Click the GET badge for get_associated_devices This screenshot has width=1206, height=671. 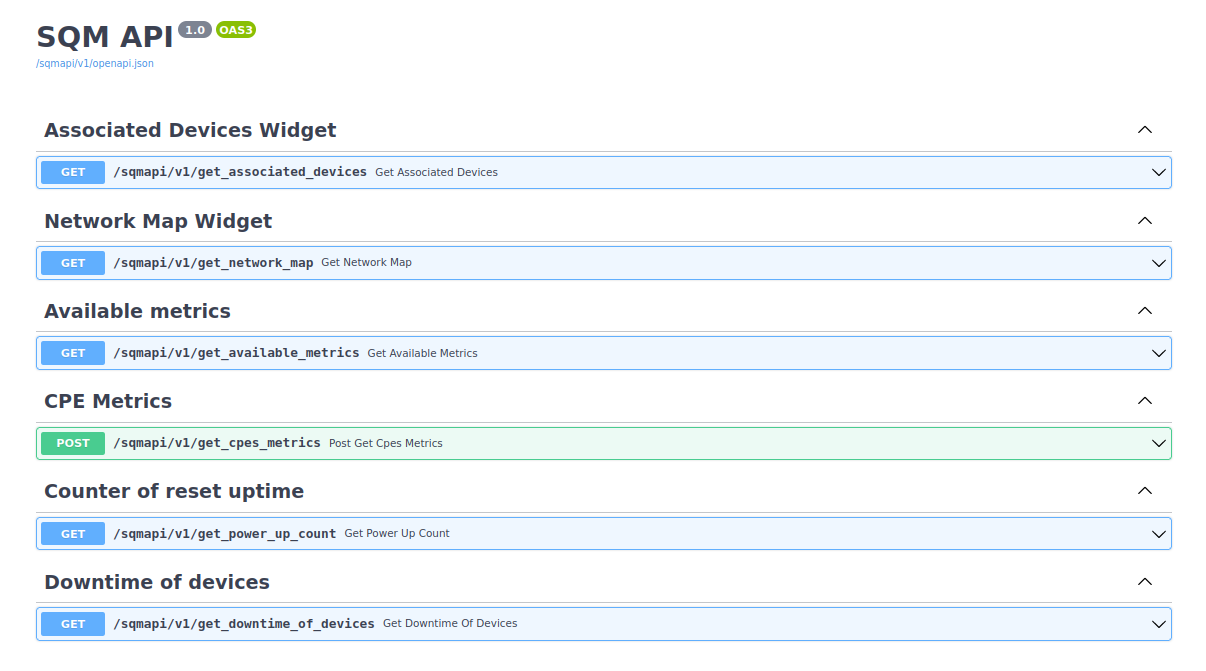click(73, 172)
